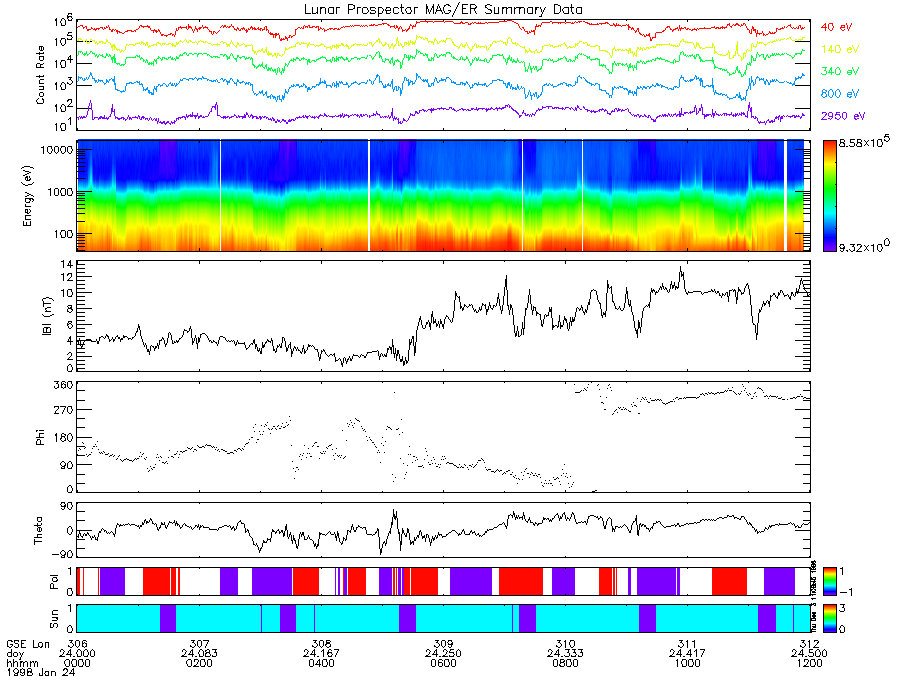Click the 'Phi' axis label
The width and height of the screenshot is (900, 700).
click(40, 437)
